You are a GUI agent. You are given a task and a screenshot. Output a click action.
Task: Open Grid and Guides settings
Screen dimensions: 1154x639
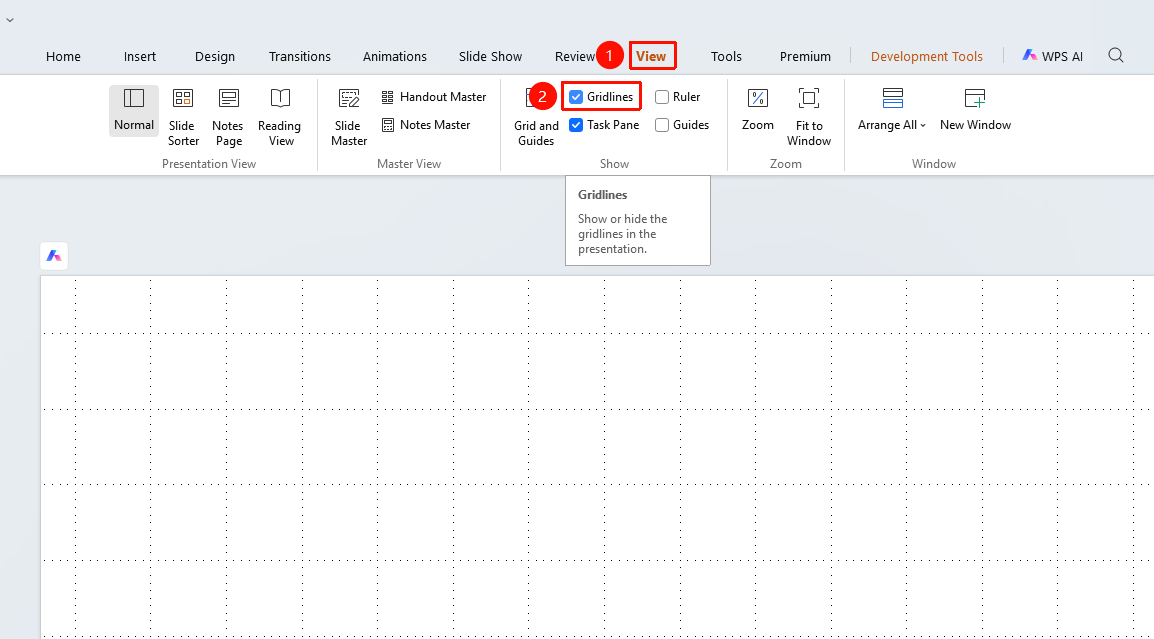tap(536, 117)
